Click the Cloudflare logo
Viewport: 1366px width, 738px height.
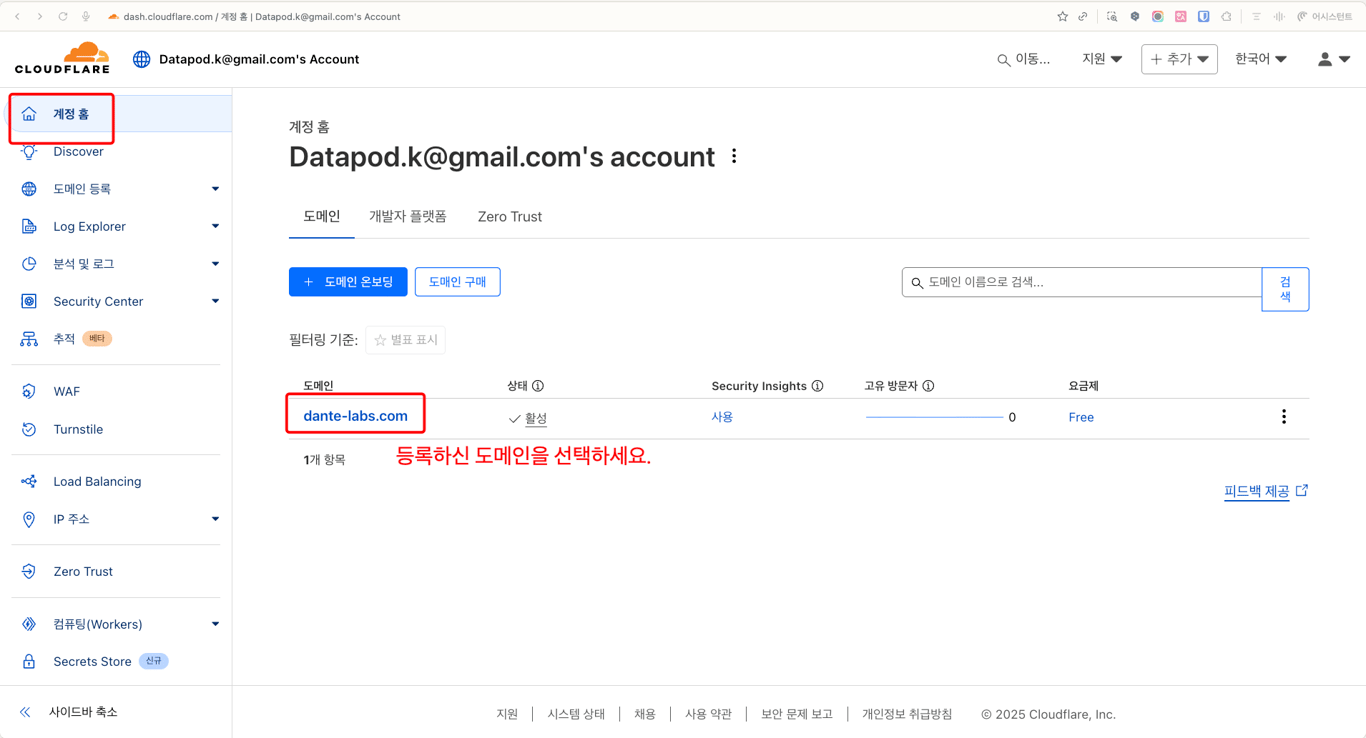[63, 59]
